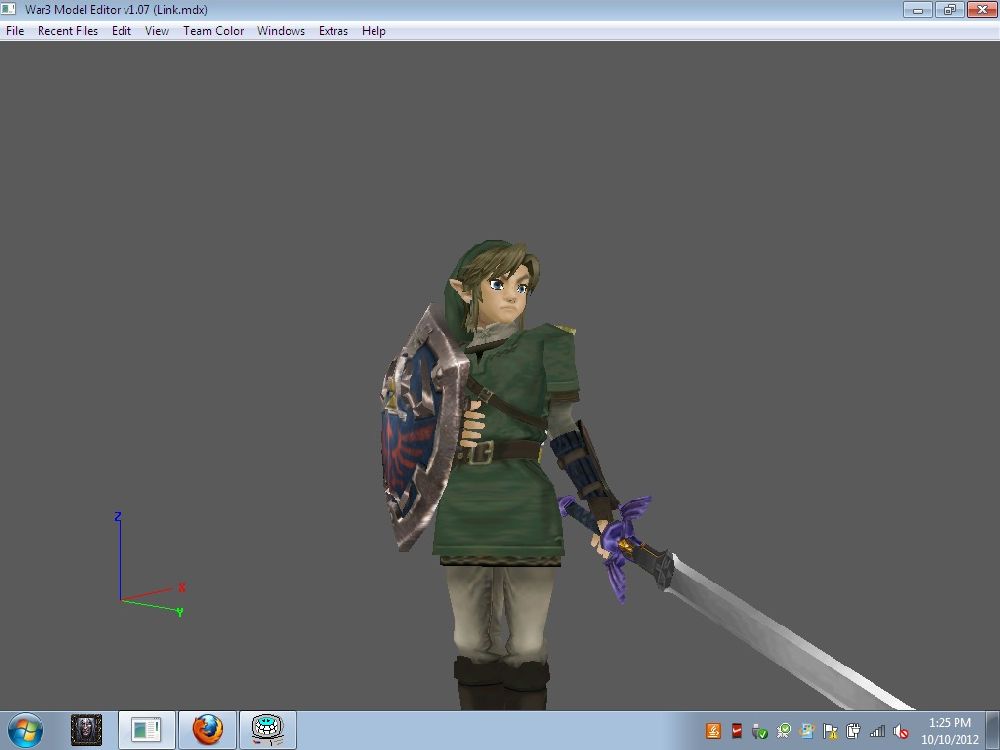The width and height of the screenshot is (1000, 750).
Task: Open the Windows menu
Action: (281, 31)
